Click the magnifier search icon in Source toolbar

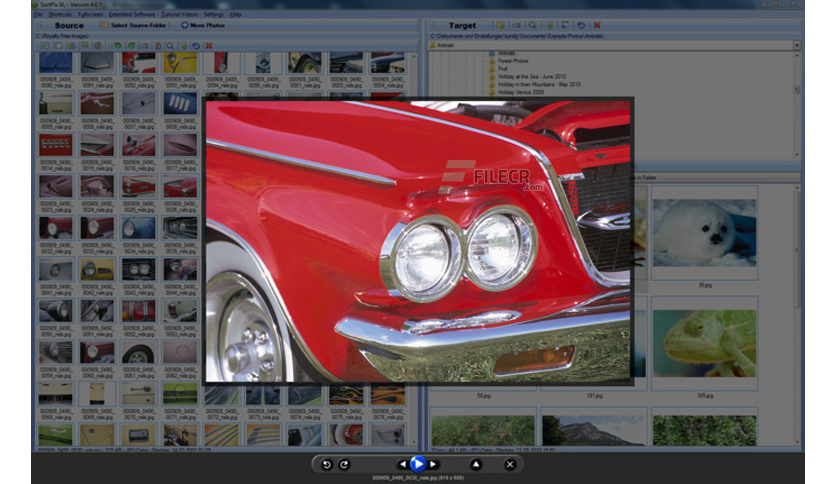click(170, 46)
